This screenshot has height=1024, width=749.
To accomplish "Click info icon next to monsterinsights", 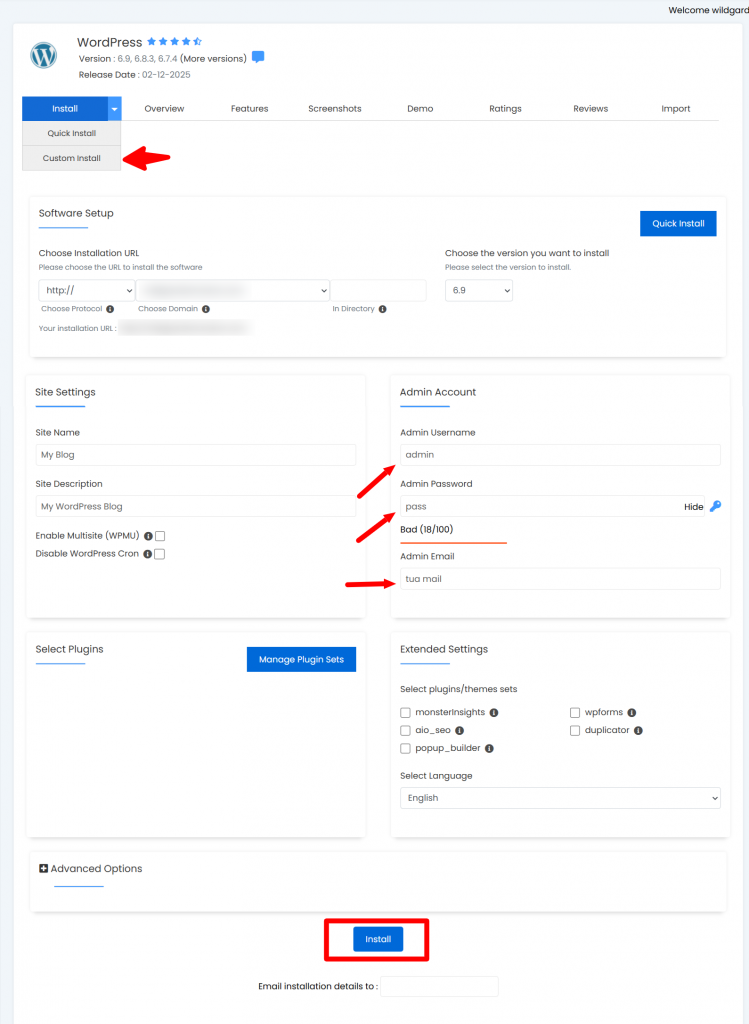I will click(494, 713).
